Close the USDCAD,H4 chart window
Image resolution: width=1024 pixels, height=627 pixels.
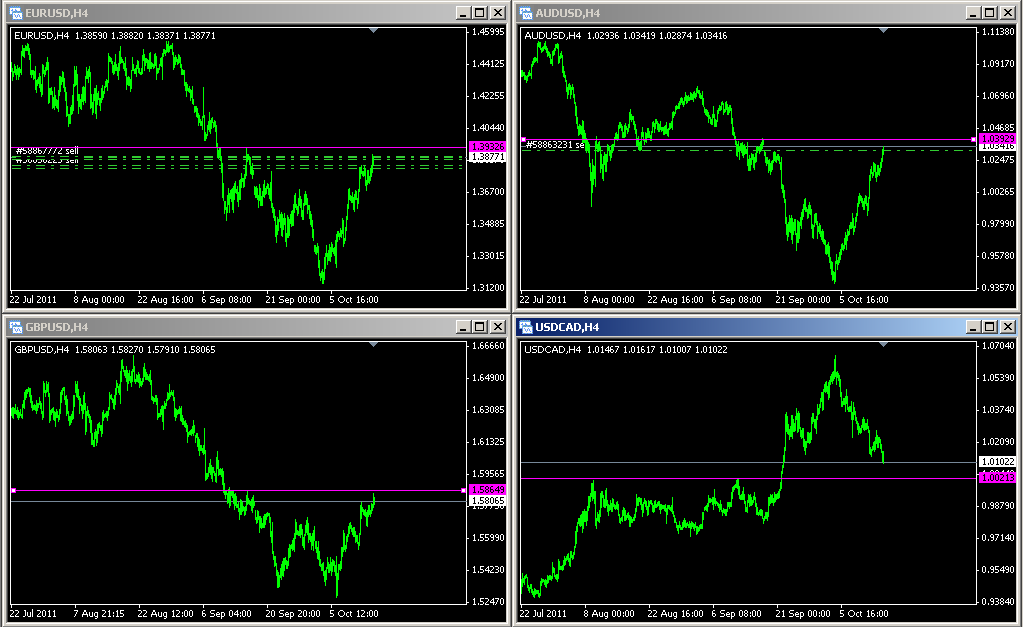pyautogui.click(x=1008, y=327)
